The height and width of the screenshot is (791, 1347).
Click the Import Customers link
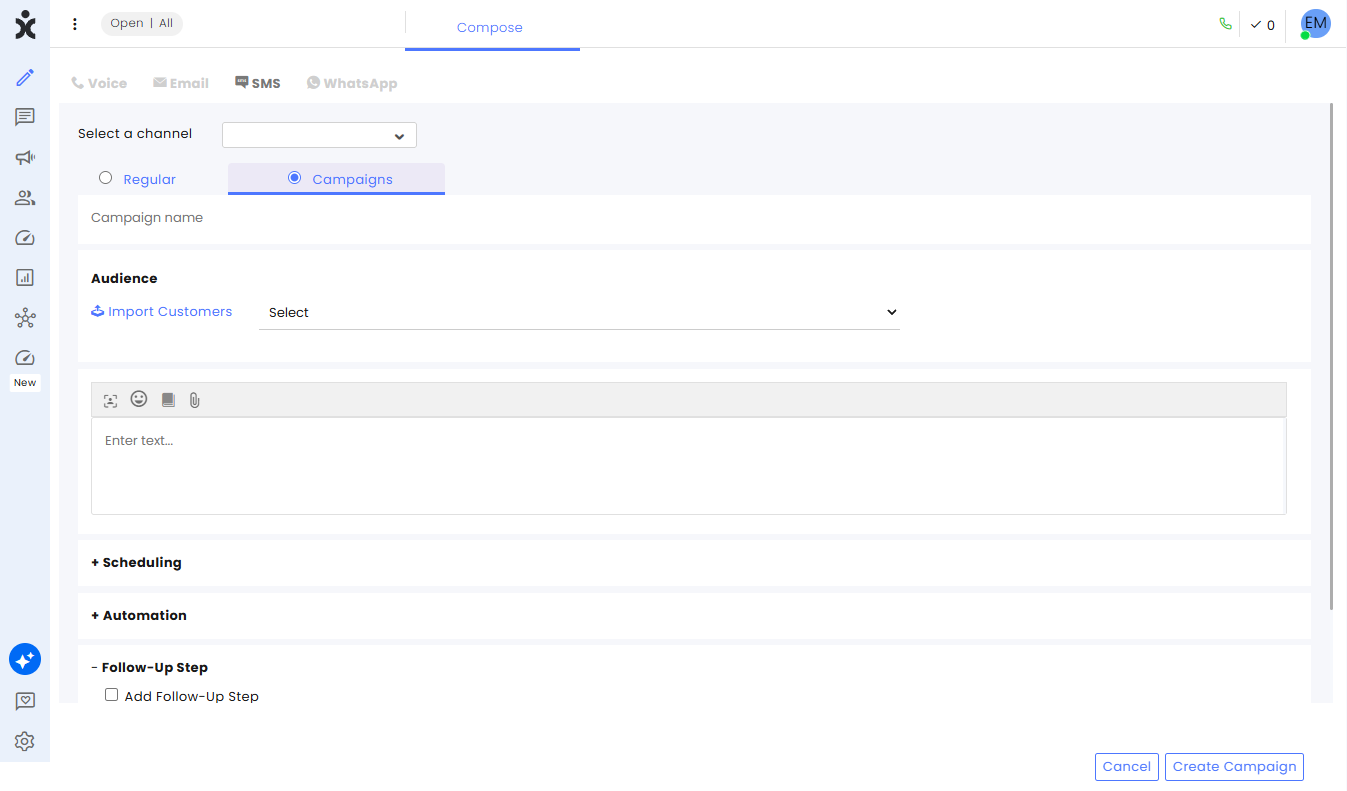click(x=161, y=312)
